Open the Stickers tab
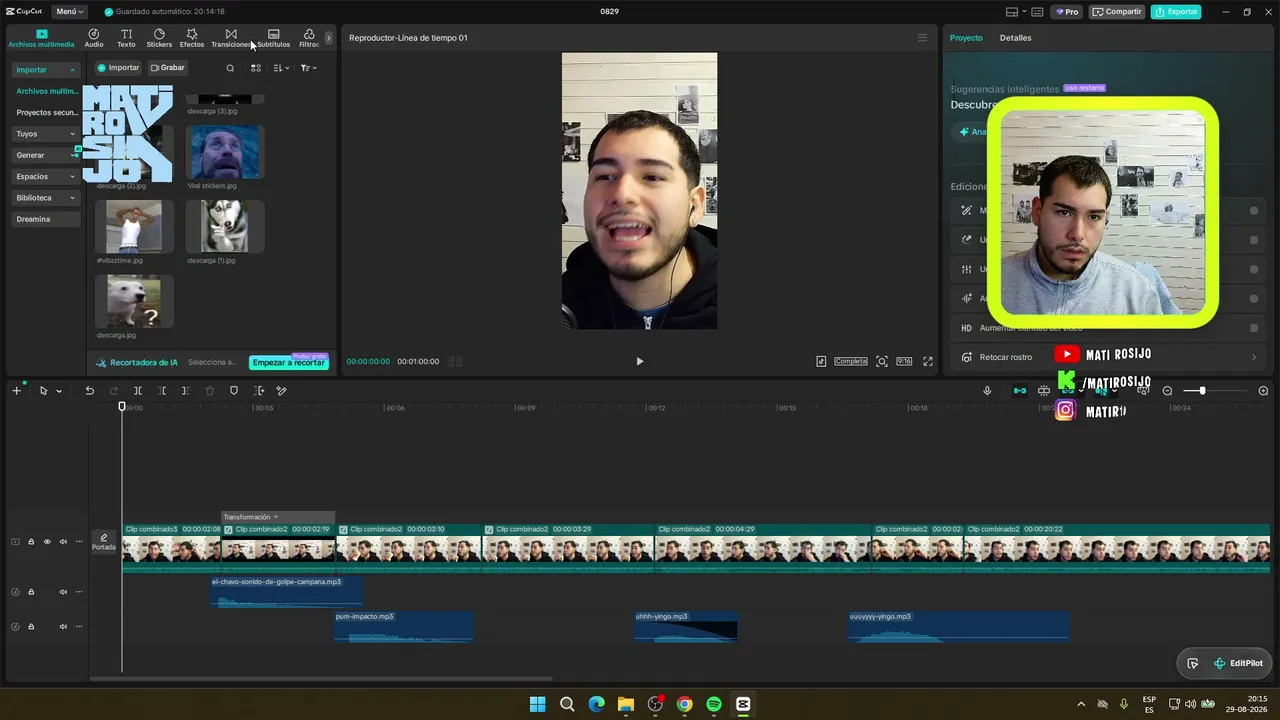This screenshot has width=1280, height=720. (x=159, y=38)
